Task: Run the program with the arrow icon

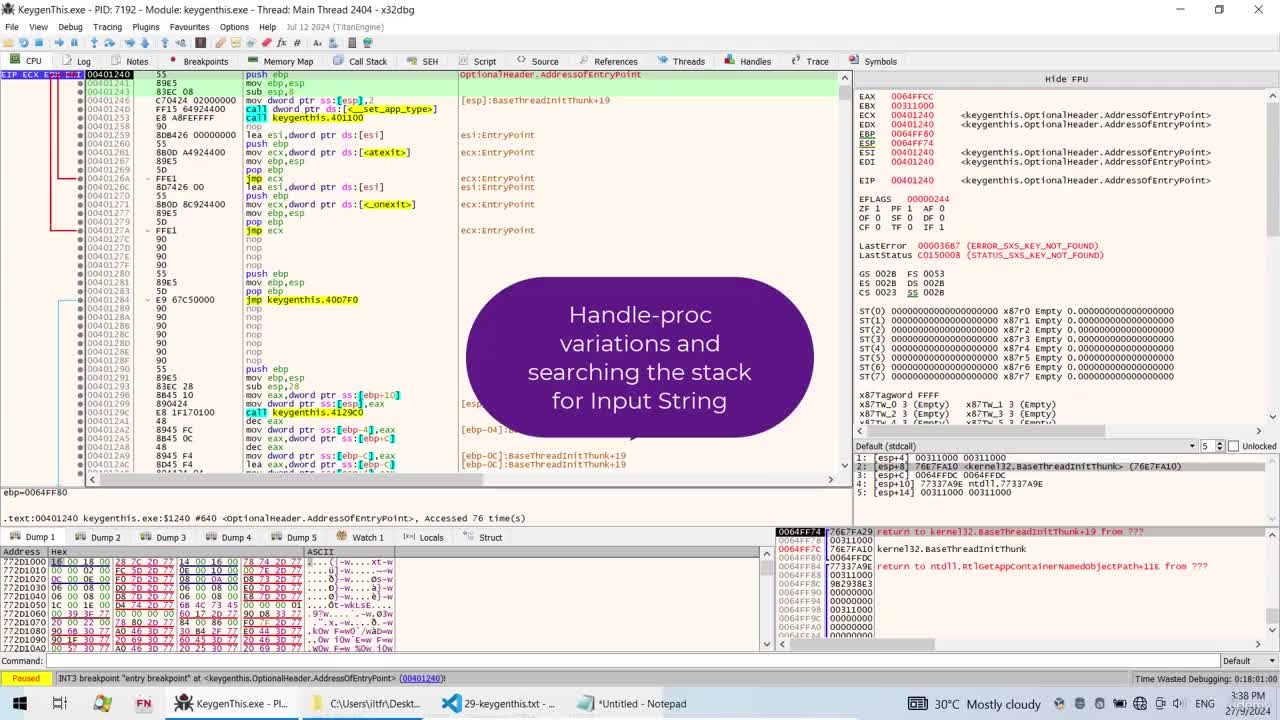Action: click(x=59, y=43)
